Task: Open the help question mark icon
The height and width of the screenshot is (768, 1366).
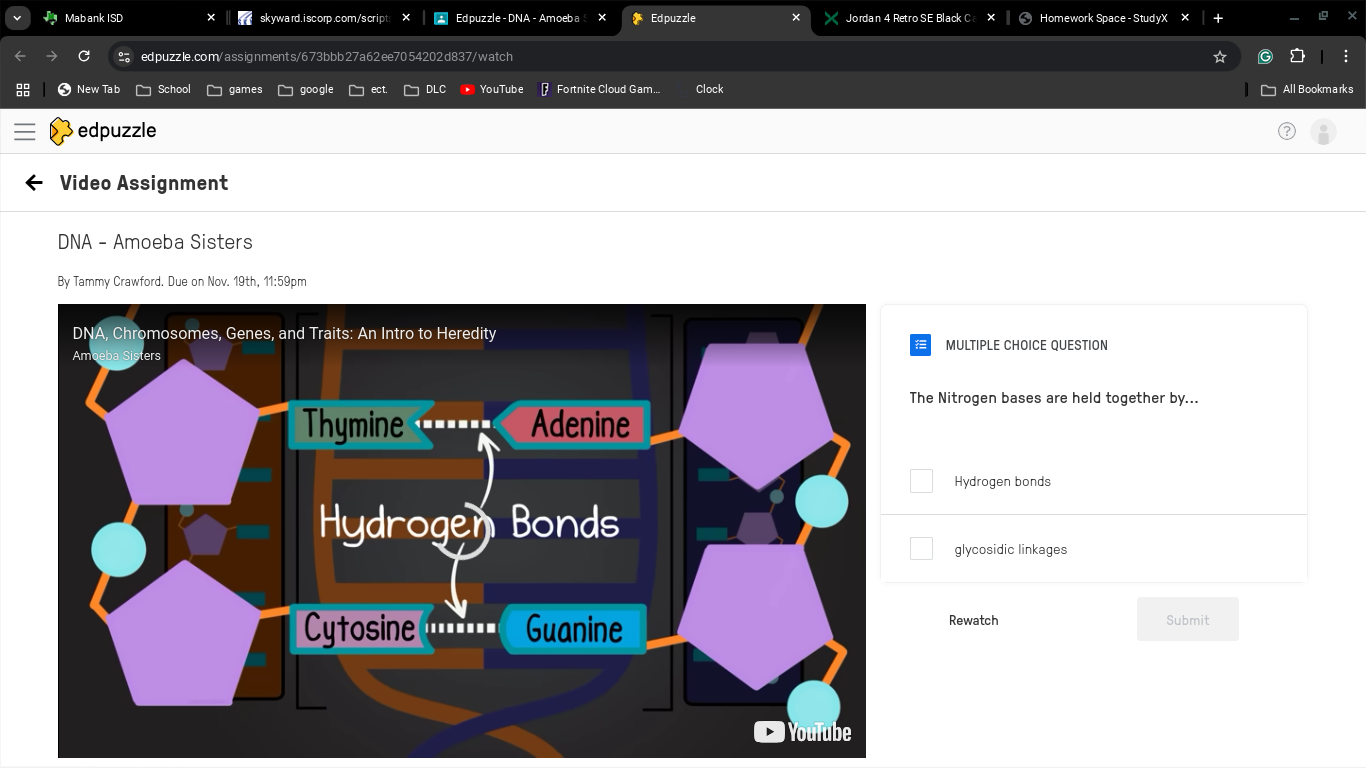Action: 1287,131
